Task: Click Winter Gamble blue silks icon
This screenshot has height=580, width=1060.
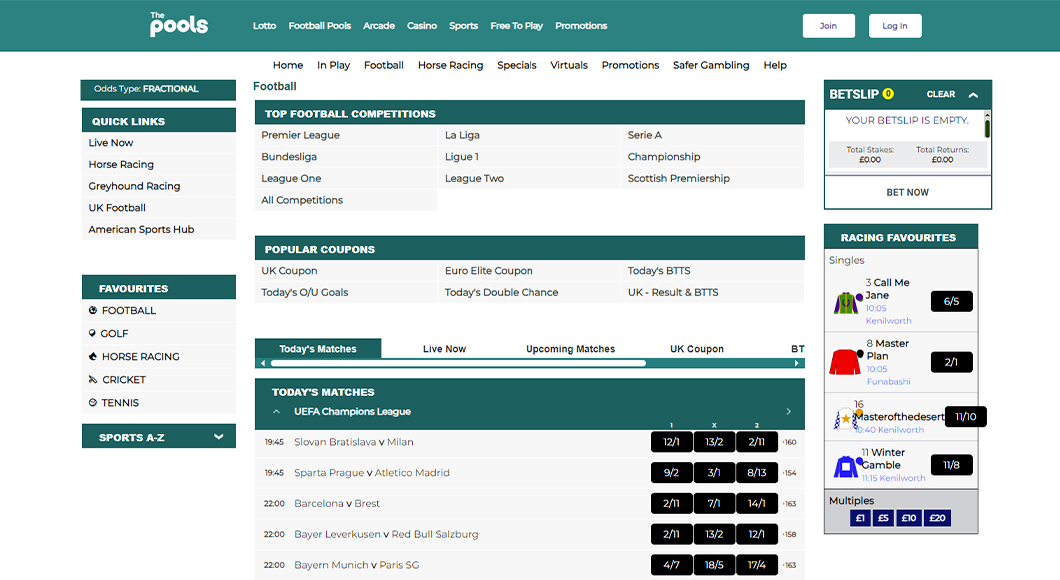Action: click(847, 466)
